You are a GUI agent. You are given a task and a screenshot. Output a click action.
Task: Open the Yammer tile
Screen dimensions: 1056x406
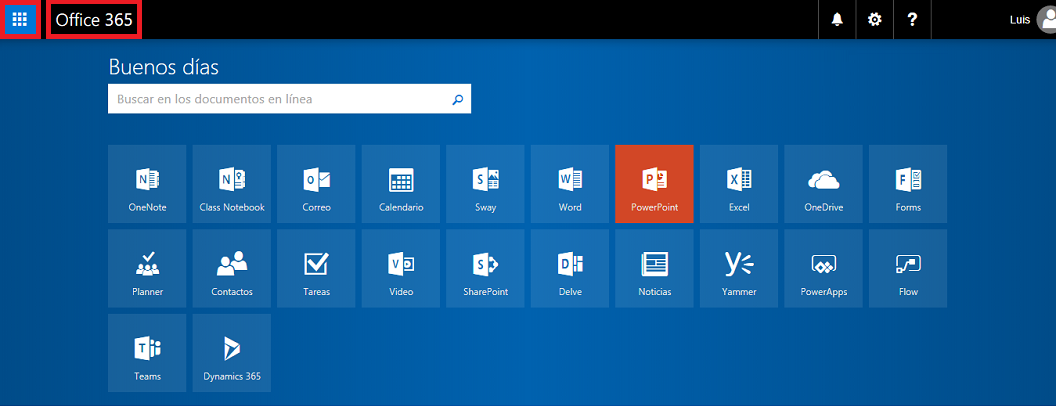coord(739,268)
